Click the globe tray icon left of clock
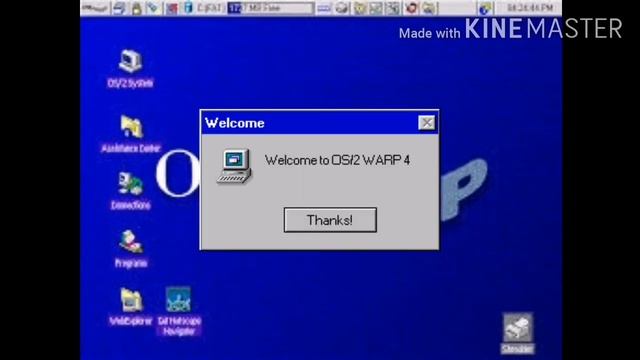Screen dimensions: 640x360 pos(485,8)
